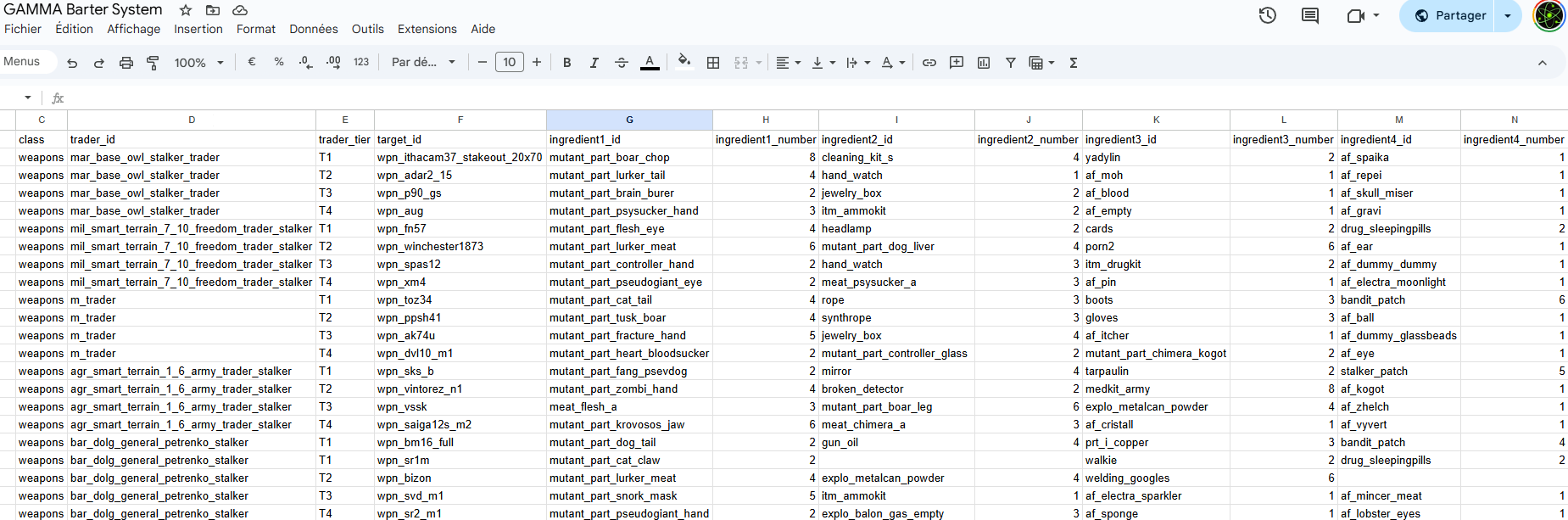Start a meeting with camera icon
This screenshot has height=520, width=1568.
click(x=1355, y=15)
